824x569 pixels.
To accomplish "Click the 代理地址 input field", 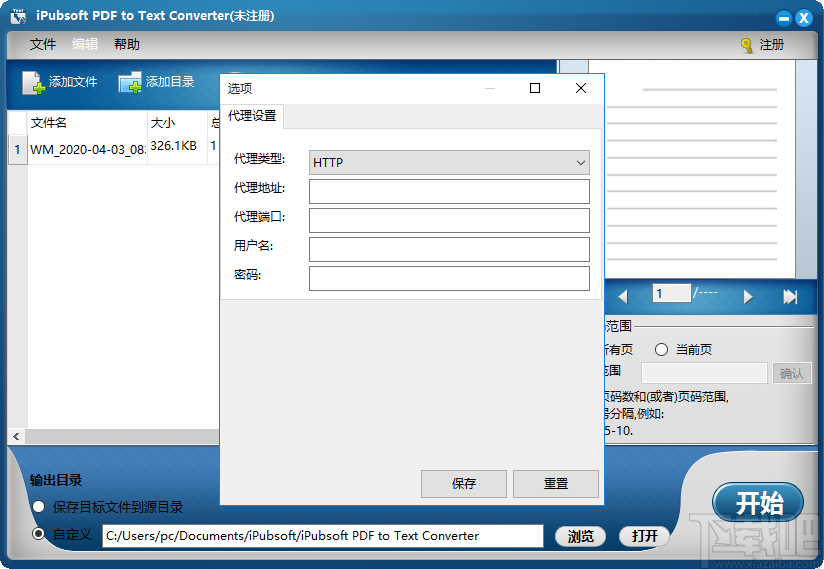I will click(x=449, y=191).
